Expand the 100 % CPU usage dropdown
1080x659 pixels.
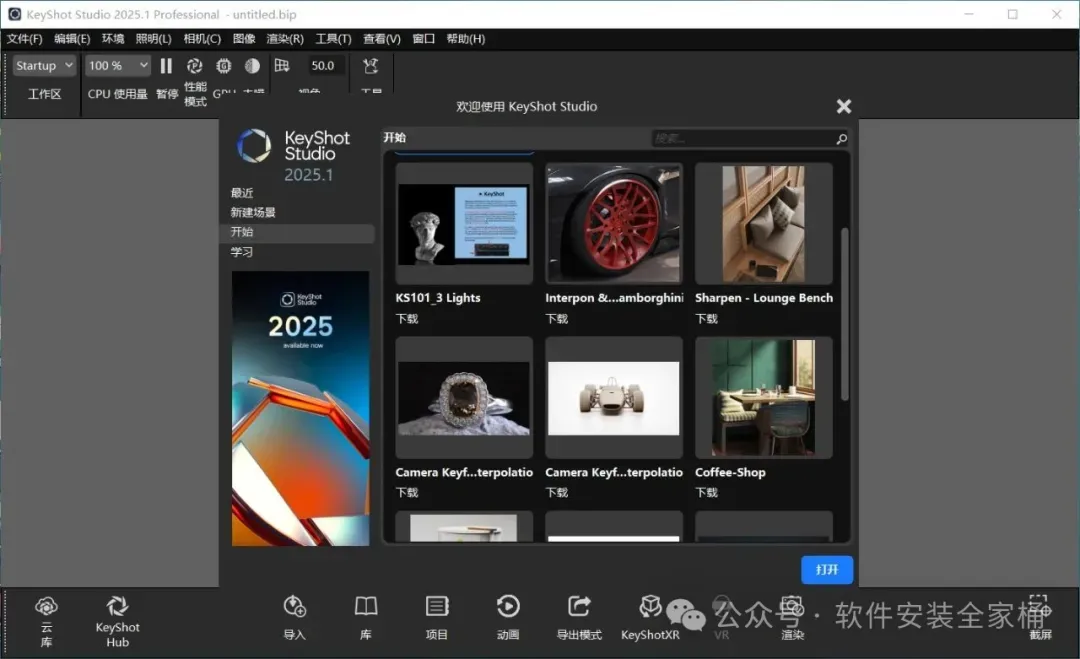pyautogui.click(x=118, y=65)
